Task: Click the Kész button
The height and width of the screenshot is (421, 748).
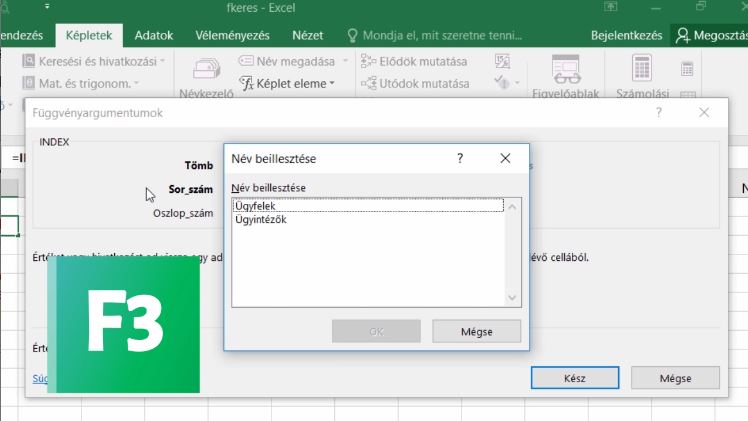Action: 575,378
